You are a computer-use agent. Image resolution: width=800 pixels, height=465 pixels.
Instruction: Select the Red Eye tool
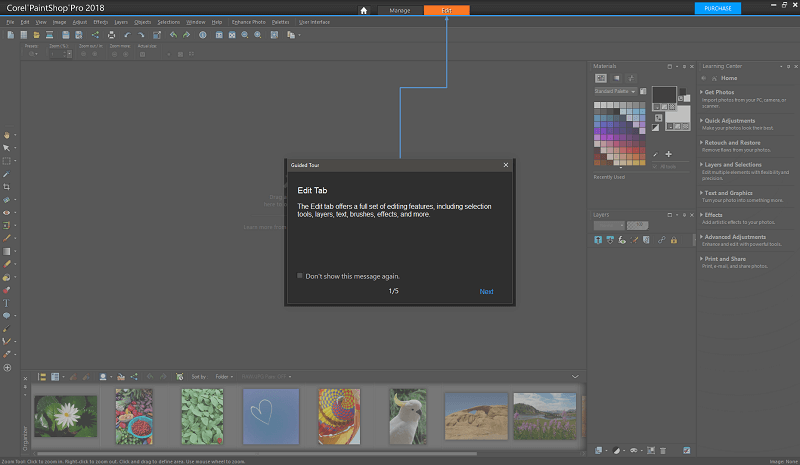(x=7, y=212)
